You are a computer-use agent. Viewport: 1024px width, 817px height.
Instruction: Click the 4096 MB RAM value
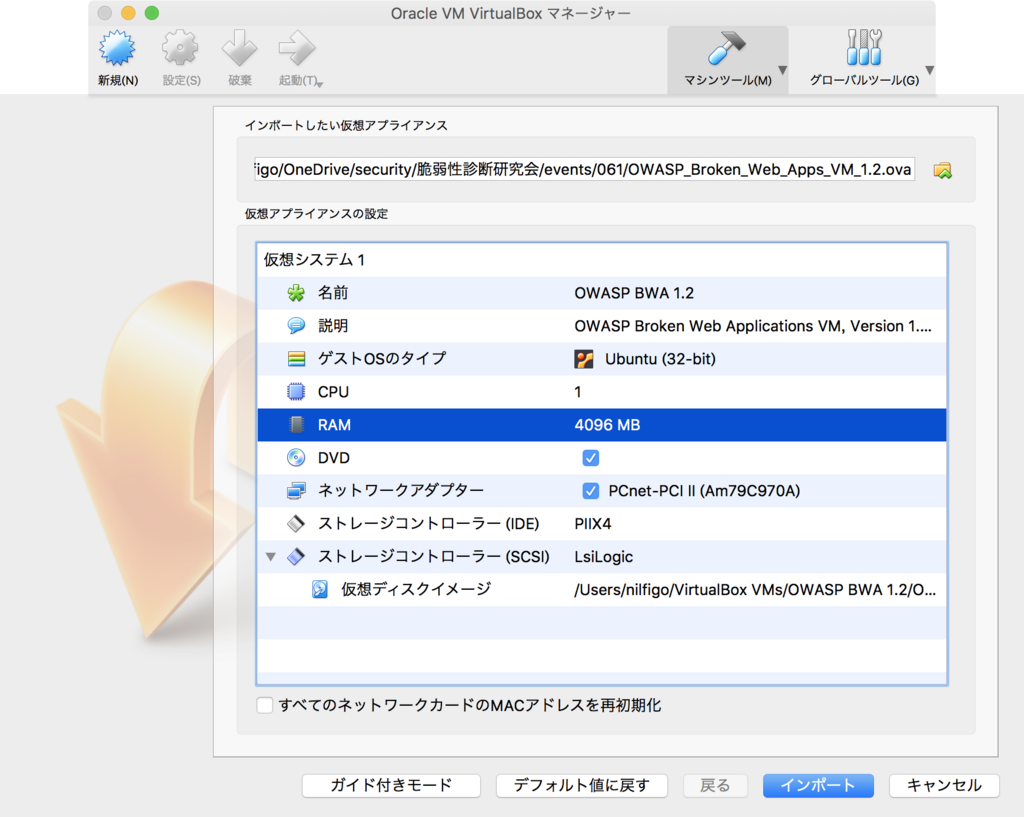[x=607, y=425]
